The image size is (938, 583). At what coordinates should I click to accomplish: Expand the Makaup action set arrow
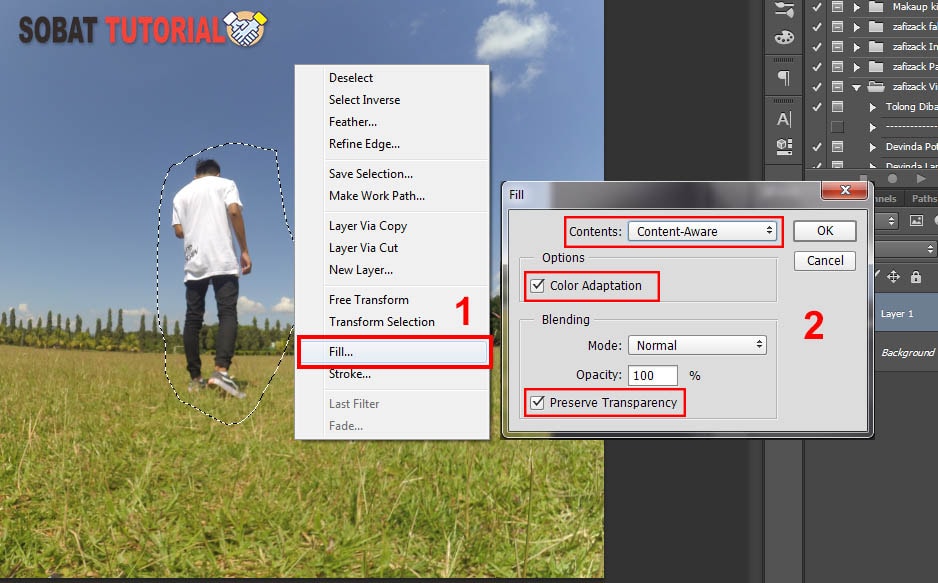click(x=857, y=7)
